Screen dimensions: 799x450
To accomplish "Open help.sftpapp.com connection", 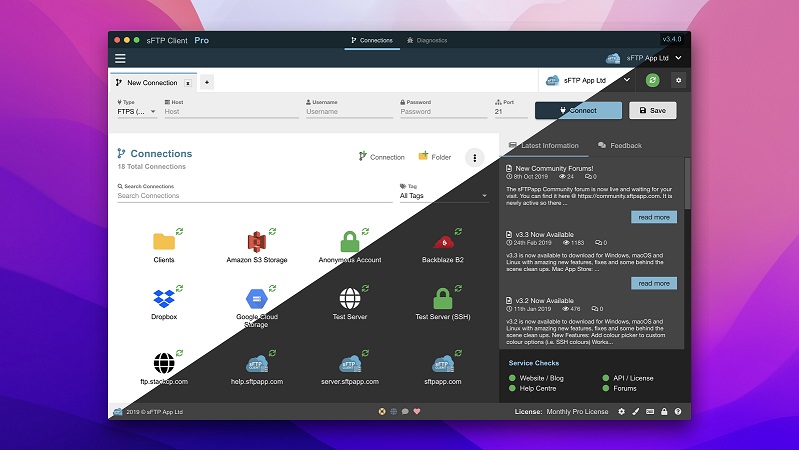I will pos(257,368).
